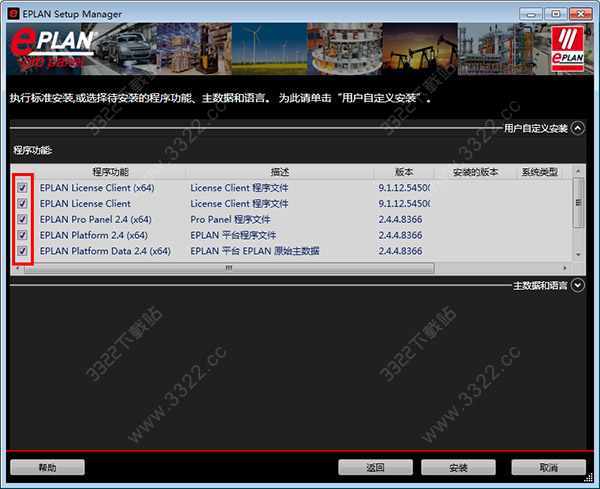Expand the 主数据和语言 section
The image size is (600, 489).
[x=578, y=285]
